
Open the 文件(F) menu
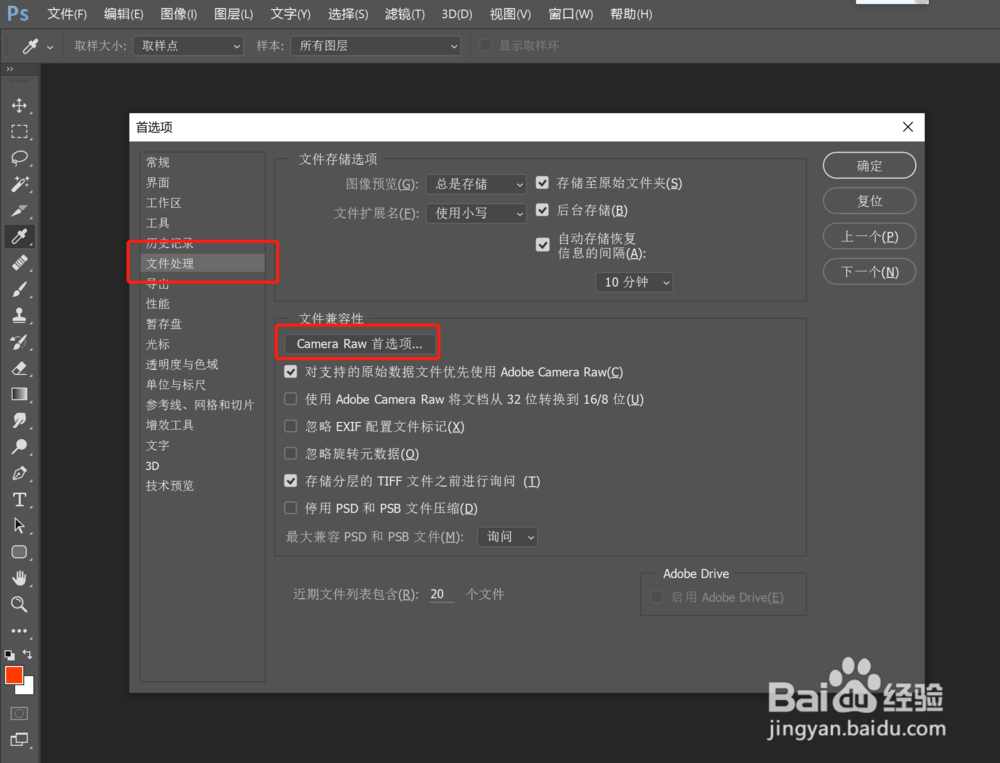(67, 14)
